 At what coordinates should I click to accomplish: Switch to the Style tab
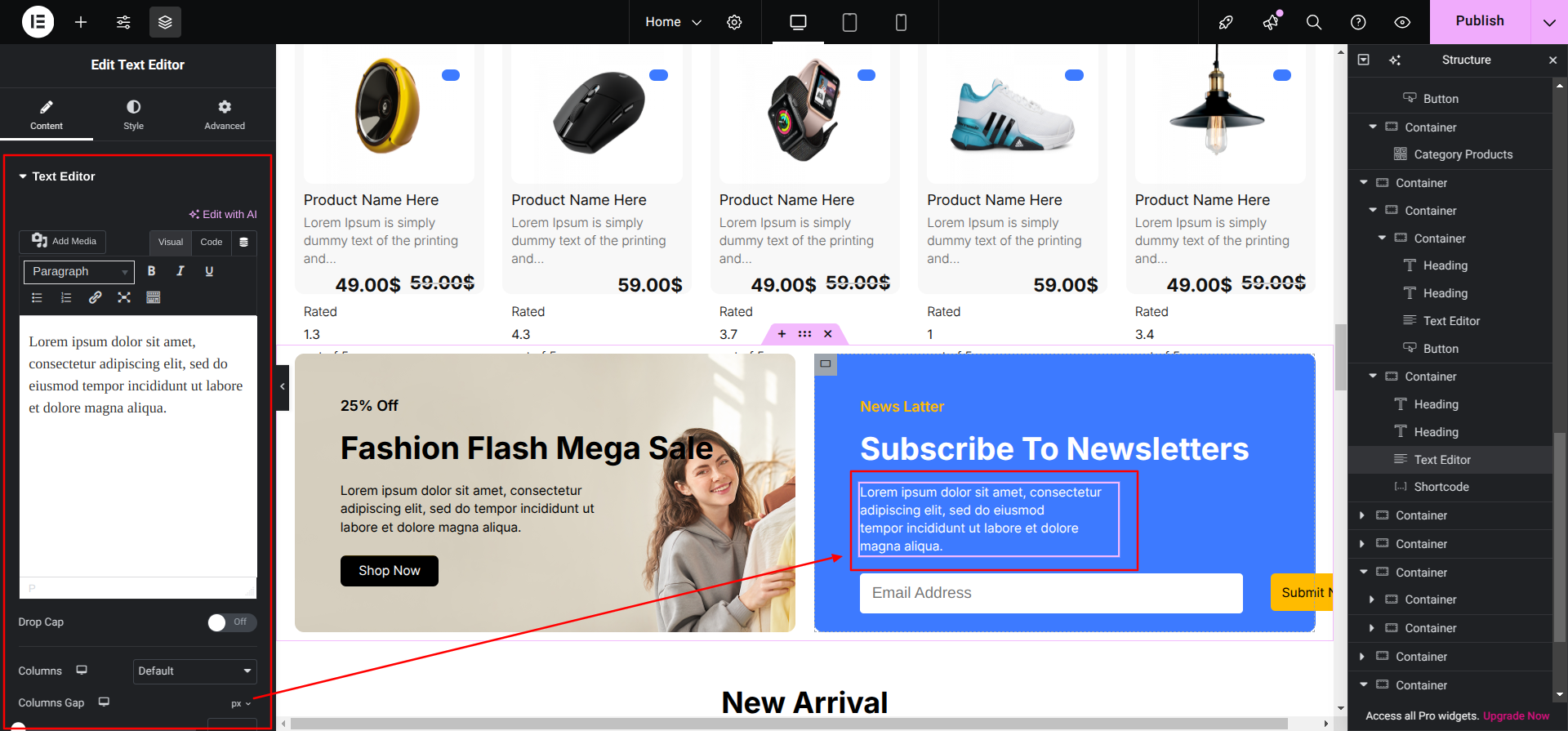[133, 114]
